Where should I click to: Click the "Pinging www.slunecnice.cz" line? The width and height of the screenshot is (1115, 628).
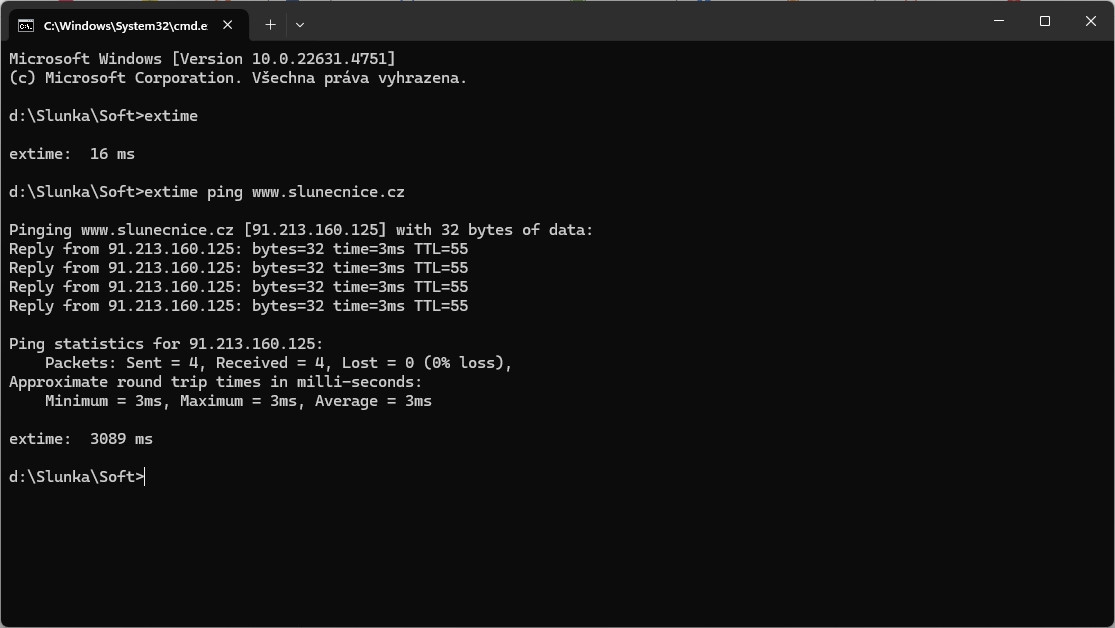click(300, 230)
